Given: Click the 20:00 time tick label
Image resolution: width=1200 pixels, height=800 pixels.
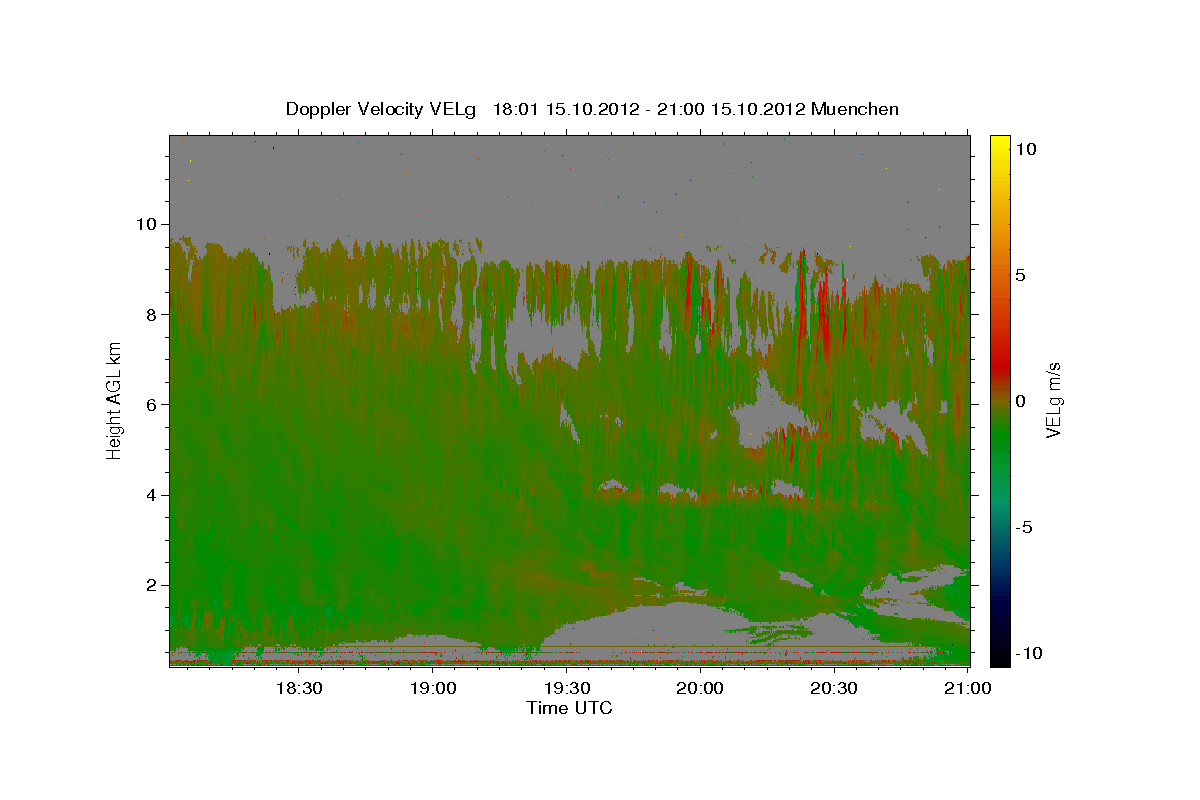Looking at the screenshot, I should [x=700, y=688].
